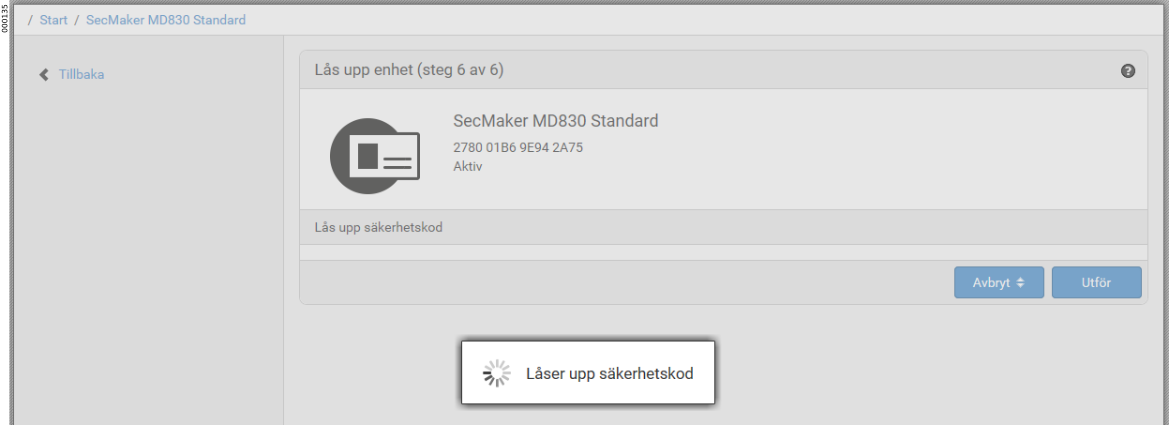The image size is (1169, 425).
Task: Click the Tillbaka left chevron icon
Action: click(x=44, y=75)
